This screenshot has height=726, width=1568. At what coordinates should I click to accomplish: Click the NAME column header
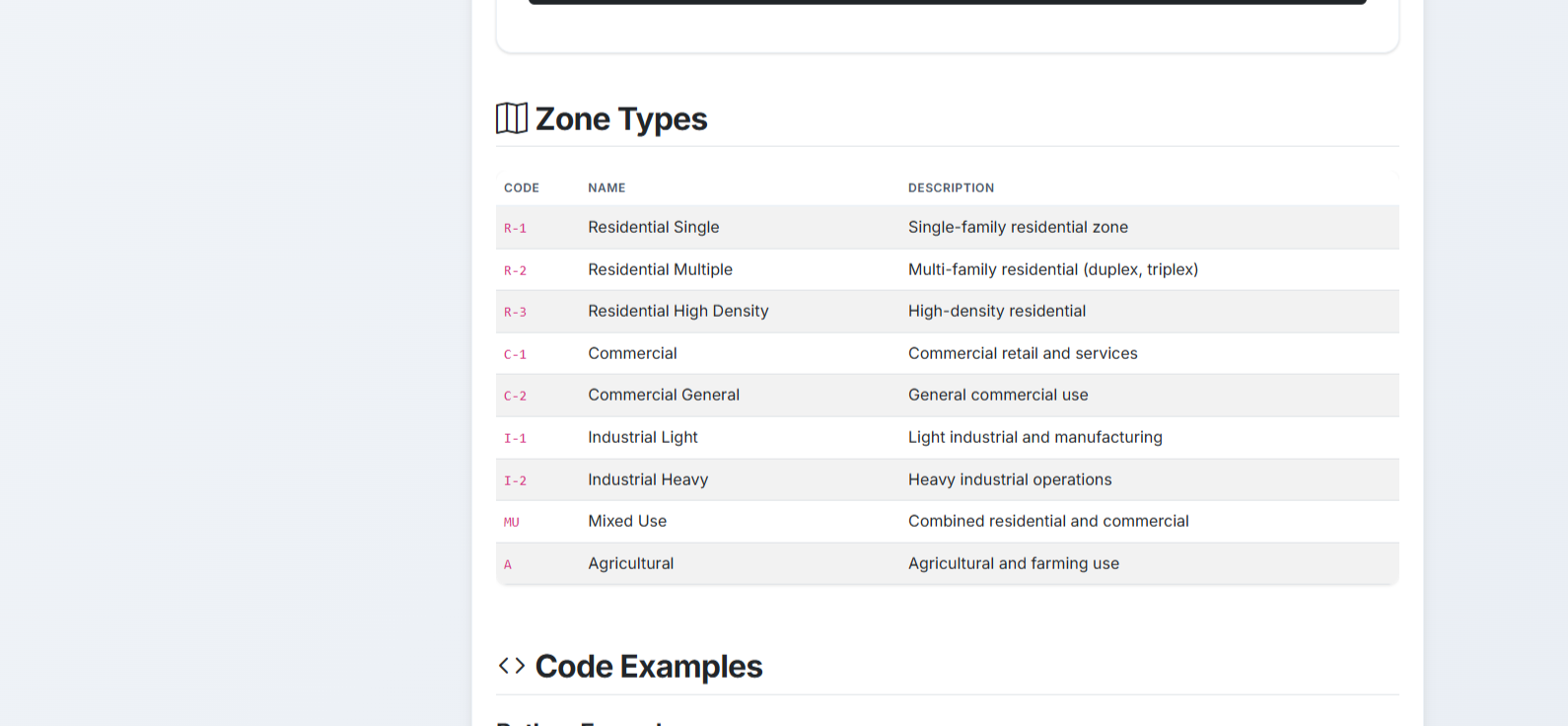(x=606, y=187)
